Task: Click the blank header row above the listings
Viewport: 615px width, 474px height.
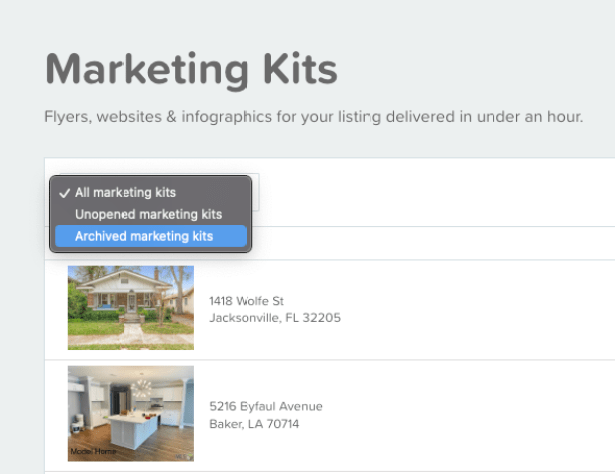Action: tap(431, 243)
